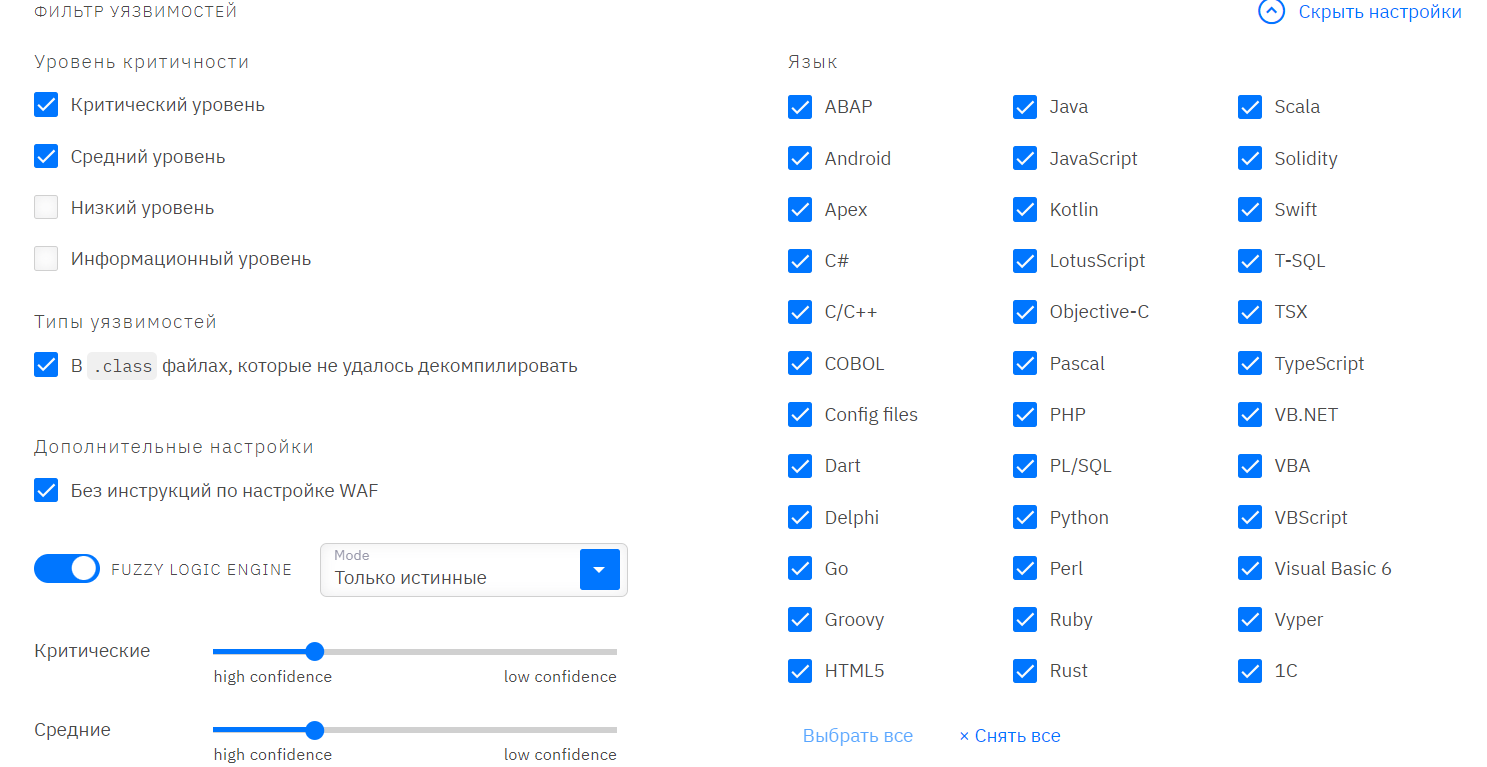
Task: Uncheck the JavaScript language checkbox
Action: click(x=1025, y=158)
